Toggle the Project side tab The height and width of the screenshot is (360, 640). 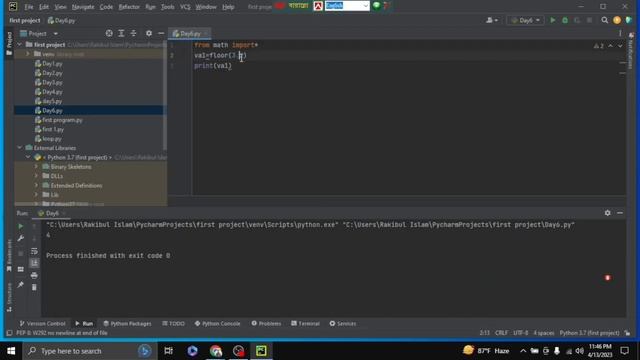(x=9, y=44)
